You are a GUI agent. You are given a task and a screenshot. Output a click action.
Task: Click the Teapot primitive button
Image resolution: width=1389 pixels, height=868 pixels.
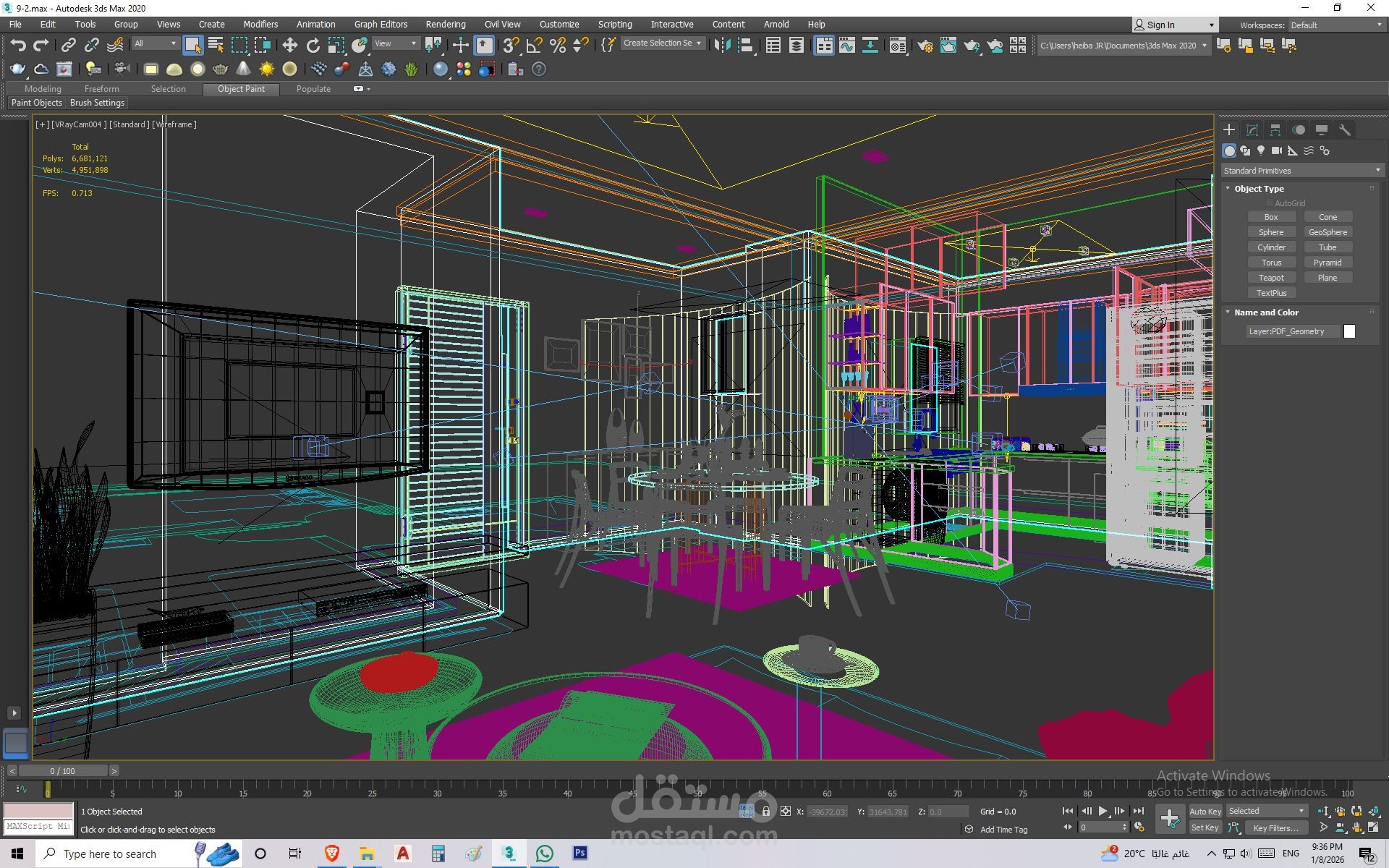[x=1271, y=278]
